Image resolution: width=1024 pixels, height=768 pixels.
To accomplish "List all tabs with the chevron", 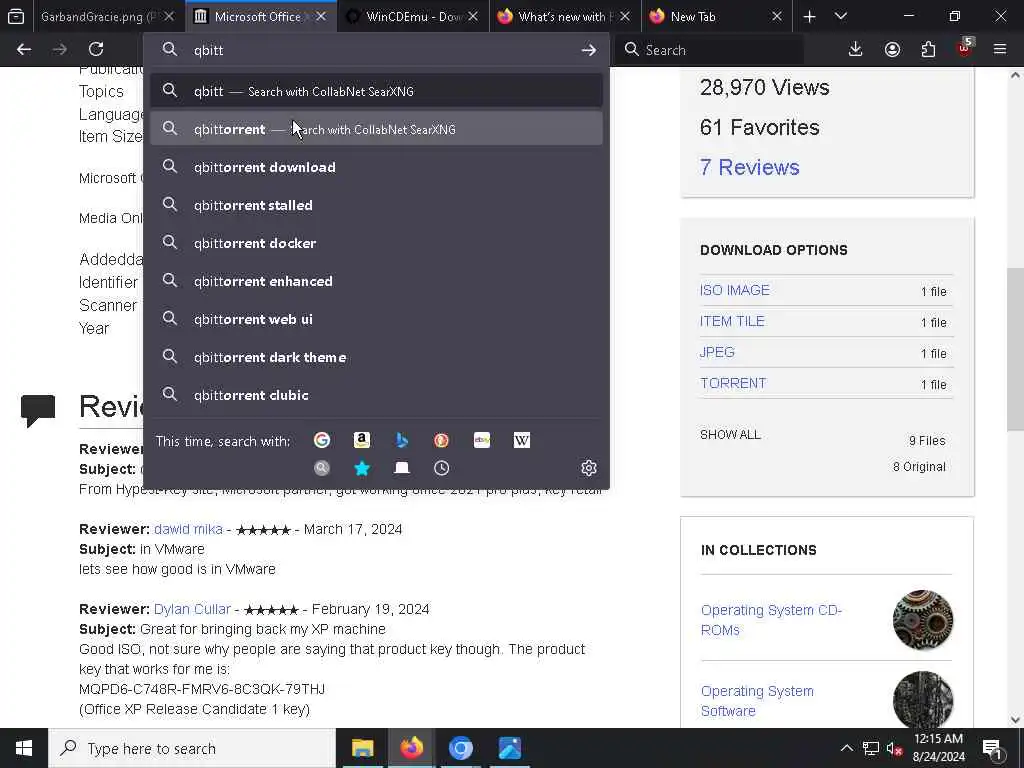I will (x=841, y=16).
